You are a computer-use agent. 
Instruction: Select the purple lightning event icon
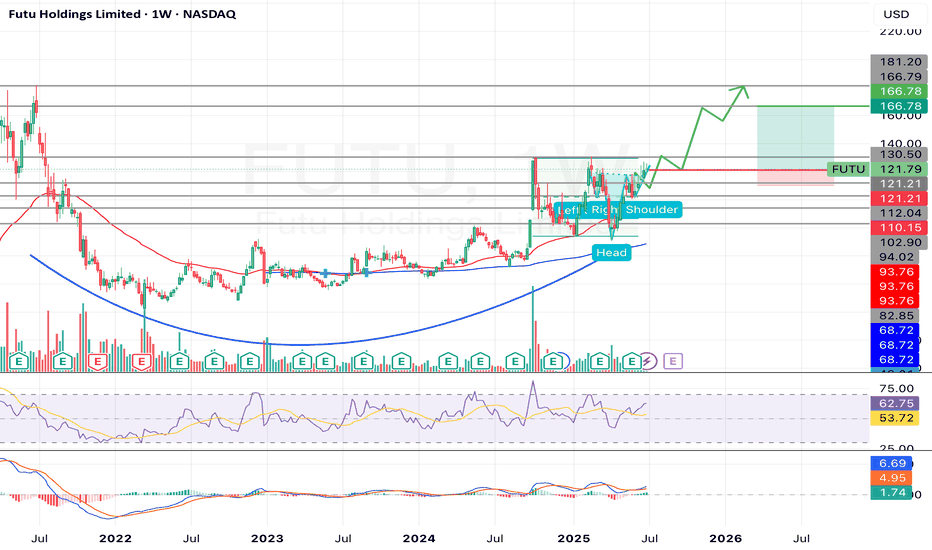click(x=648, y=361)
